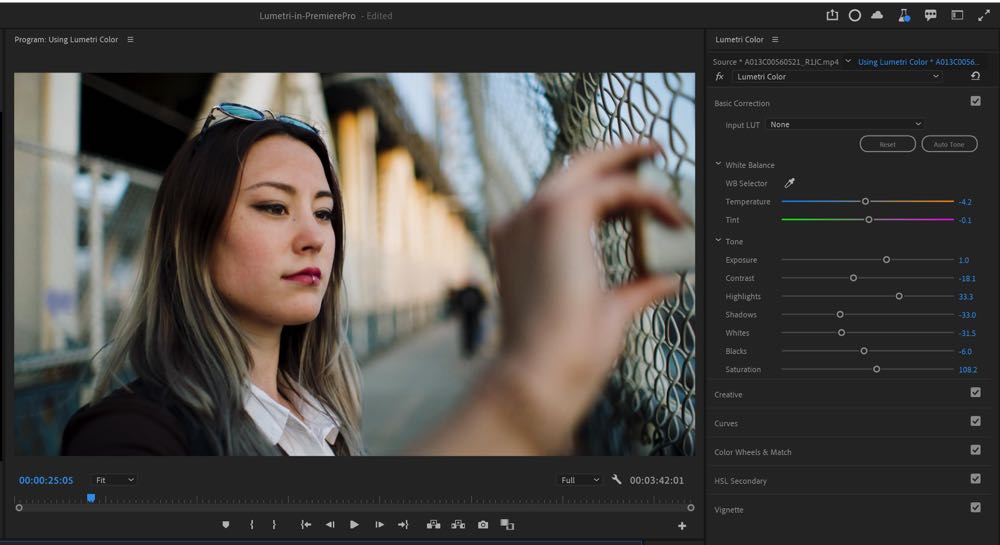Click the Exposure slider handle
This screenshot has width=1000, height=545.
pos(886,260)
